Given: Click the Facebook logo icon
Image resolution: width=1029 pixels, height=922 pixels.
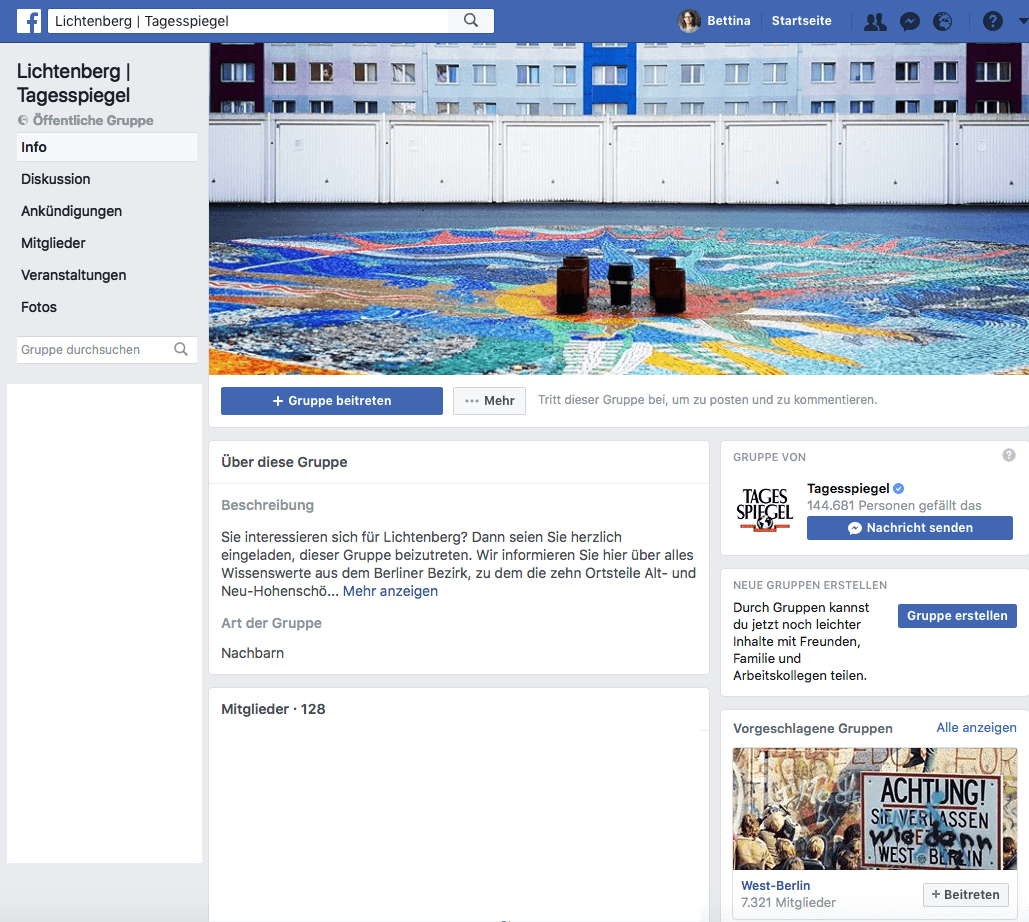Looking at the screenshot, I should (29, 21).
